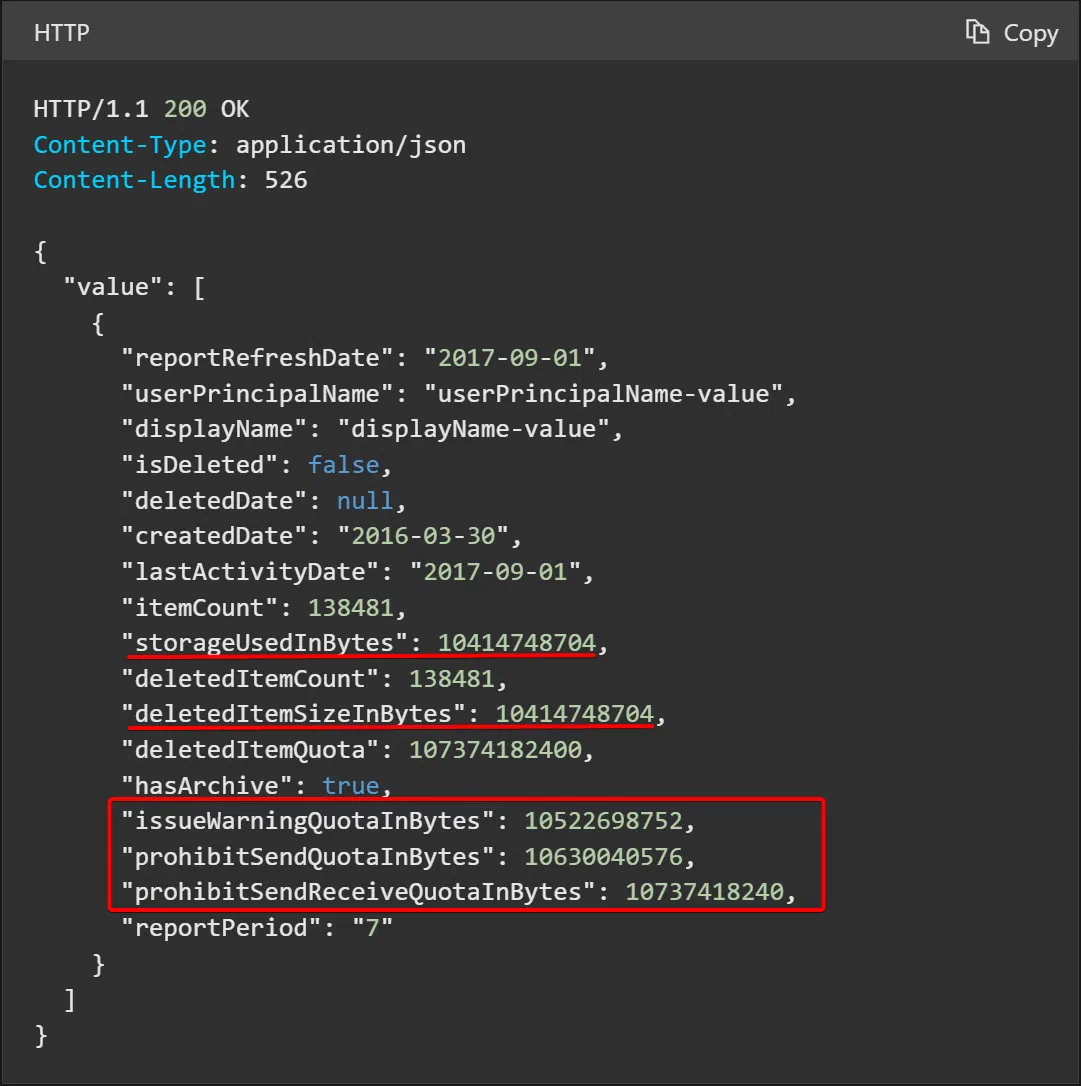This screenshot has height=1086, width=1081.
Task: Click the OK status text
Action: [235, 109]
